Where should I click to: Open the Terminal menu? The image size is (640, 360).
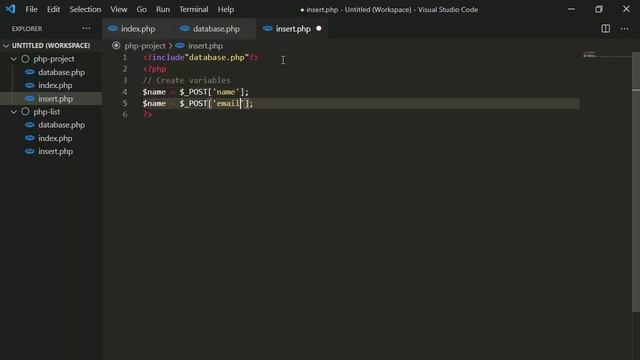194,9
